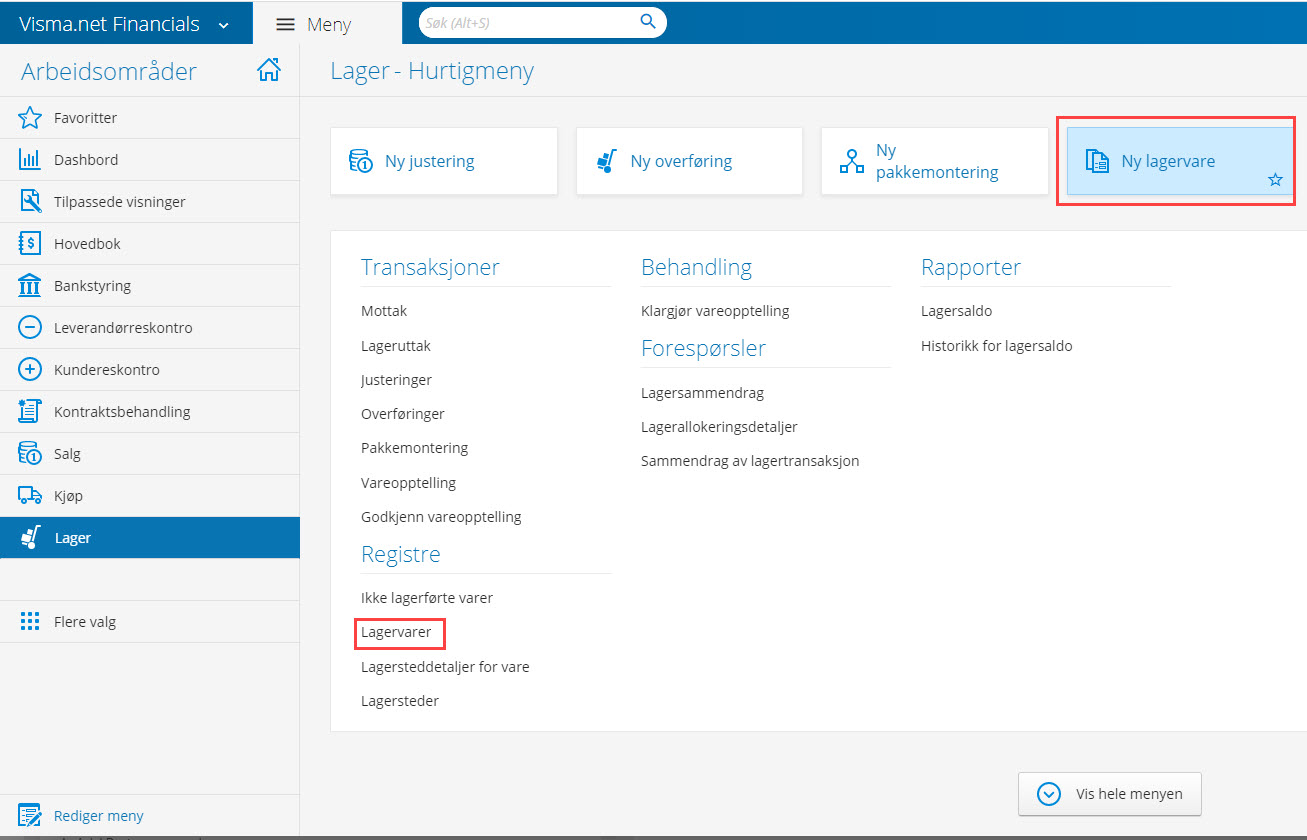Open the Vareopptelling link
1307x840 pixels.
pos(408,483)
